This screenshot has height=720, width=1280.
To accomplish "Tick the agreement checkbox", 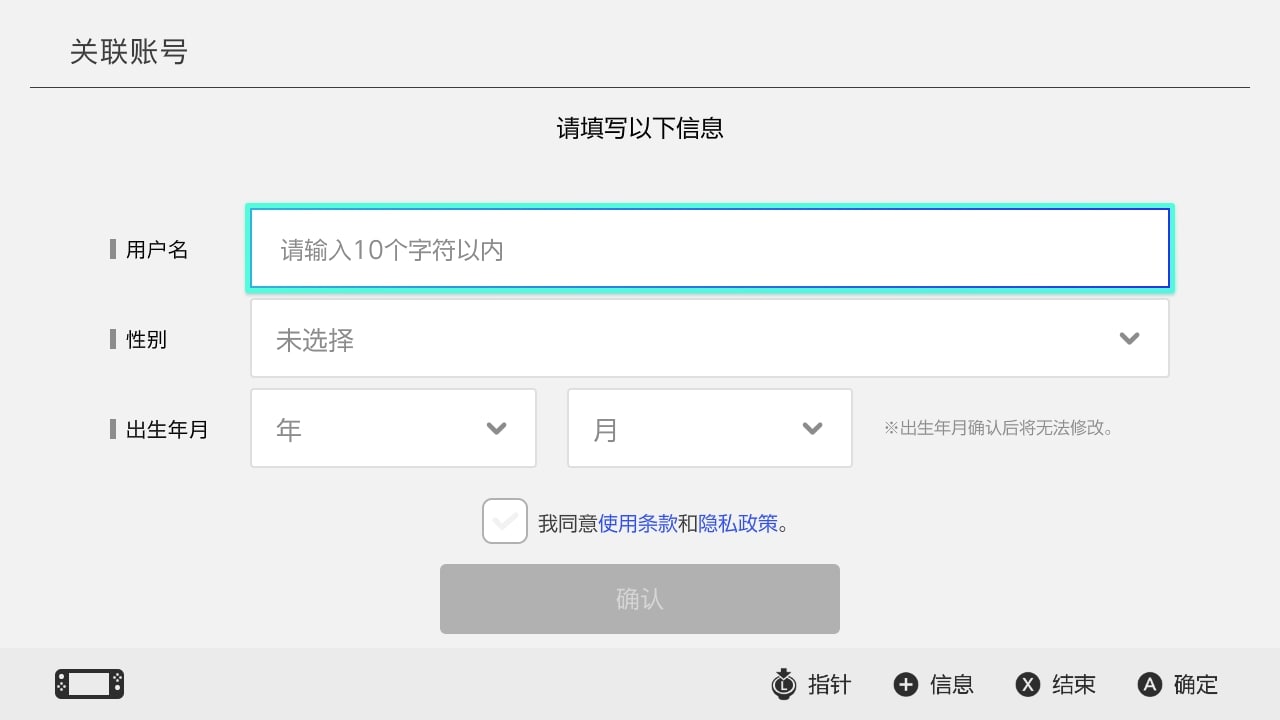I will tap(505, 521).
